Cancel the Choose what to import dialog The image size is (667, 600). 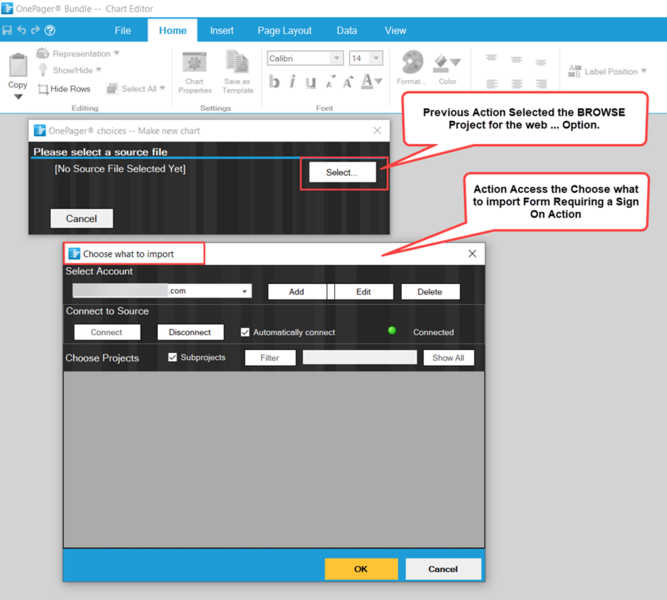coord(443,569)
